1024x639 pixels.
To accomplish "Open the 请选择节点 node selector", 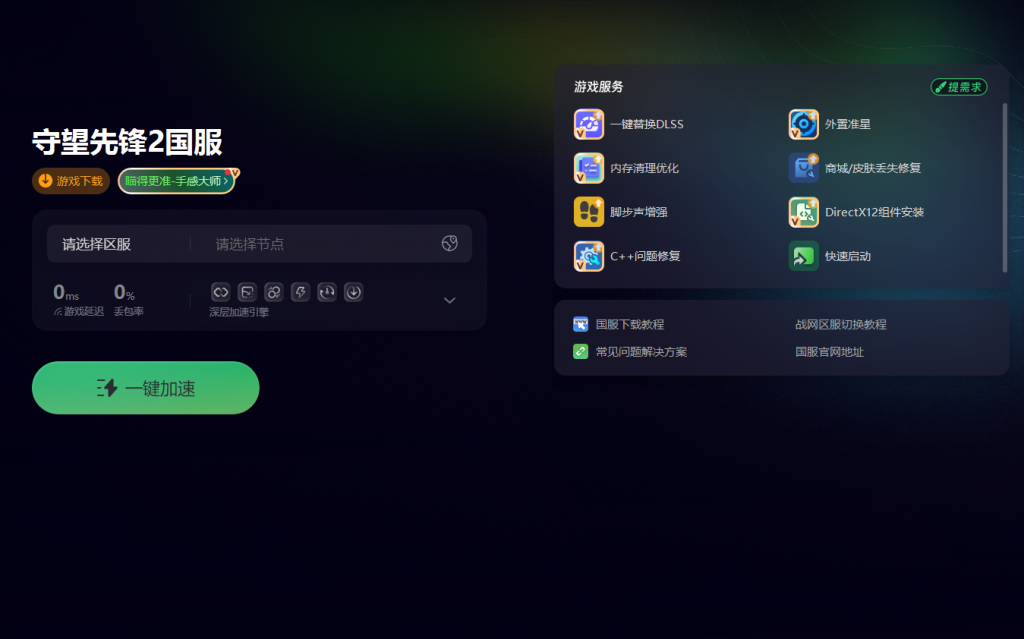I will pos(249,244).
